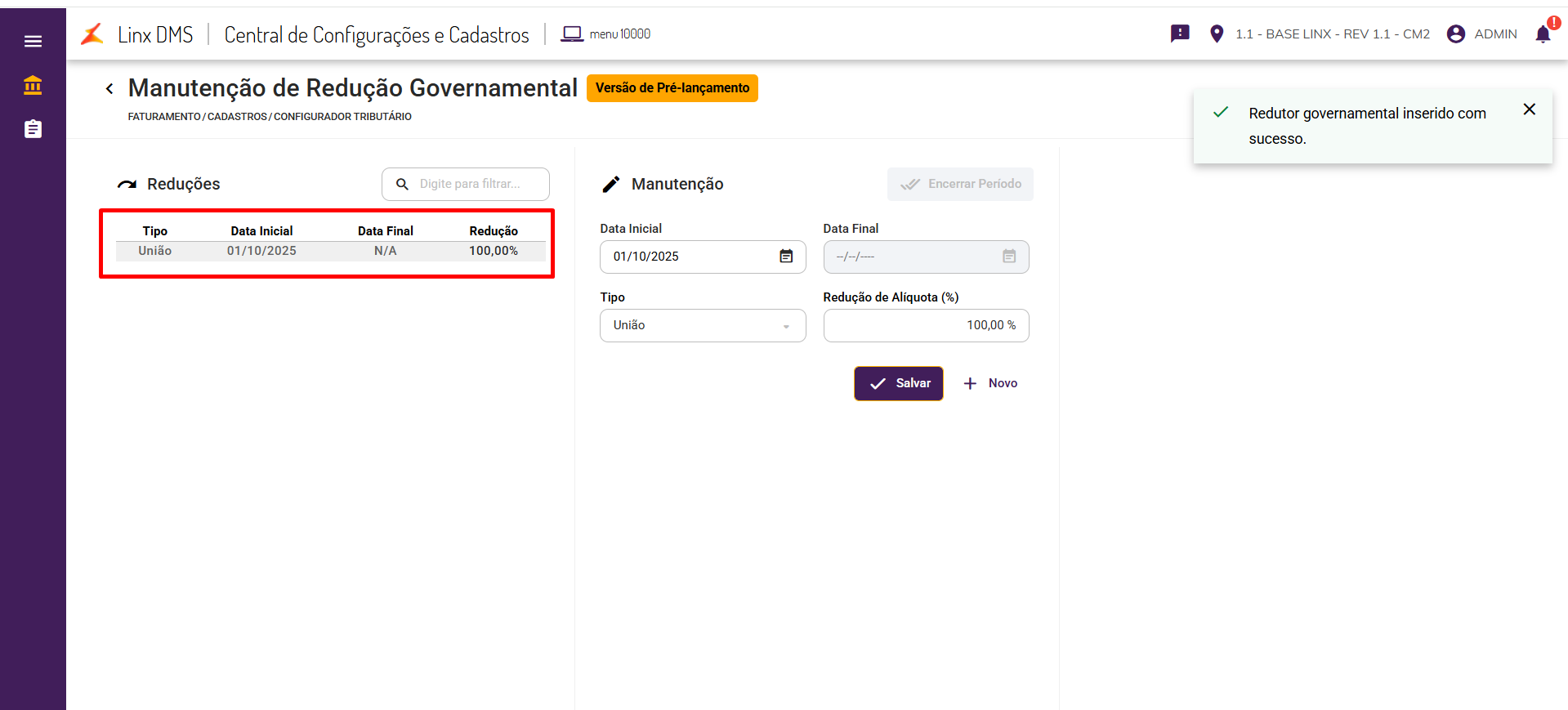Image resolution: width=1568 pixels, height=710 pixels.
Task: Click the Encerrar Período button
Action: click(960, 184)
